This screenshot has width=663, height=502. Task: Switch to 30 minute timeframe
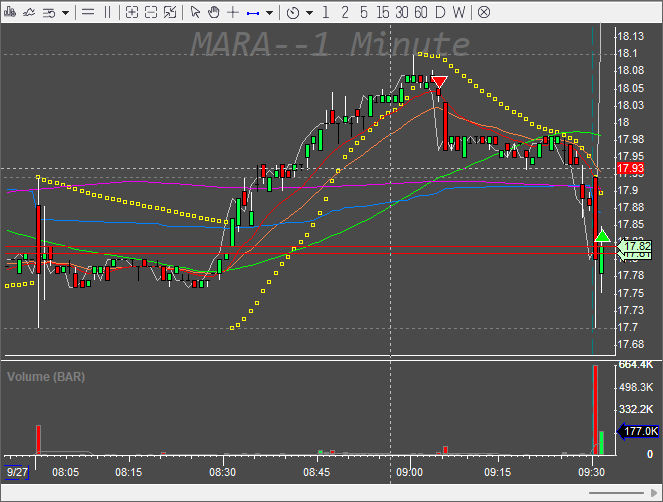click(x=402, y=13)
